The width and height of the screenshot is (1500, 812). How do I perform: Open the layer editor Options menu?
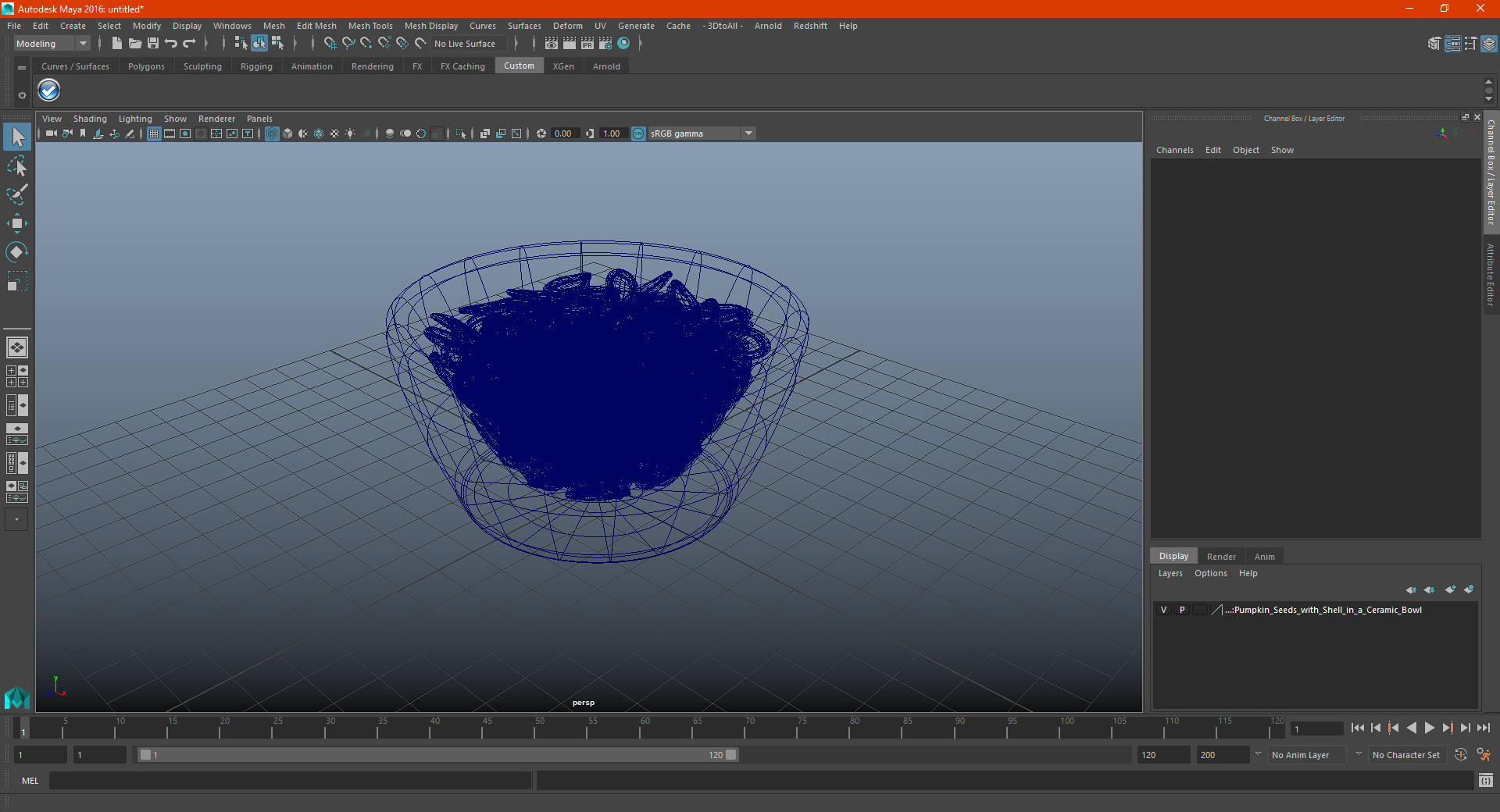[1210, 573]
